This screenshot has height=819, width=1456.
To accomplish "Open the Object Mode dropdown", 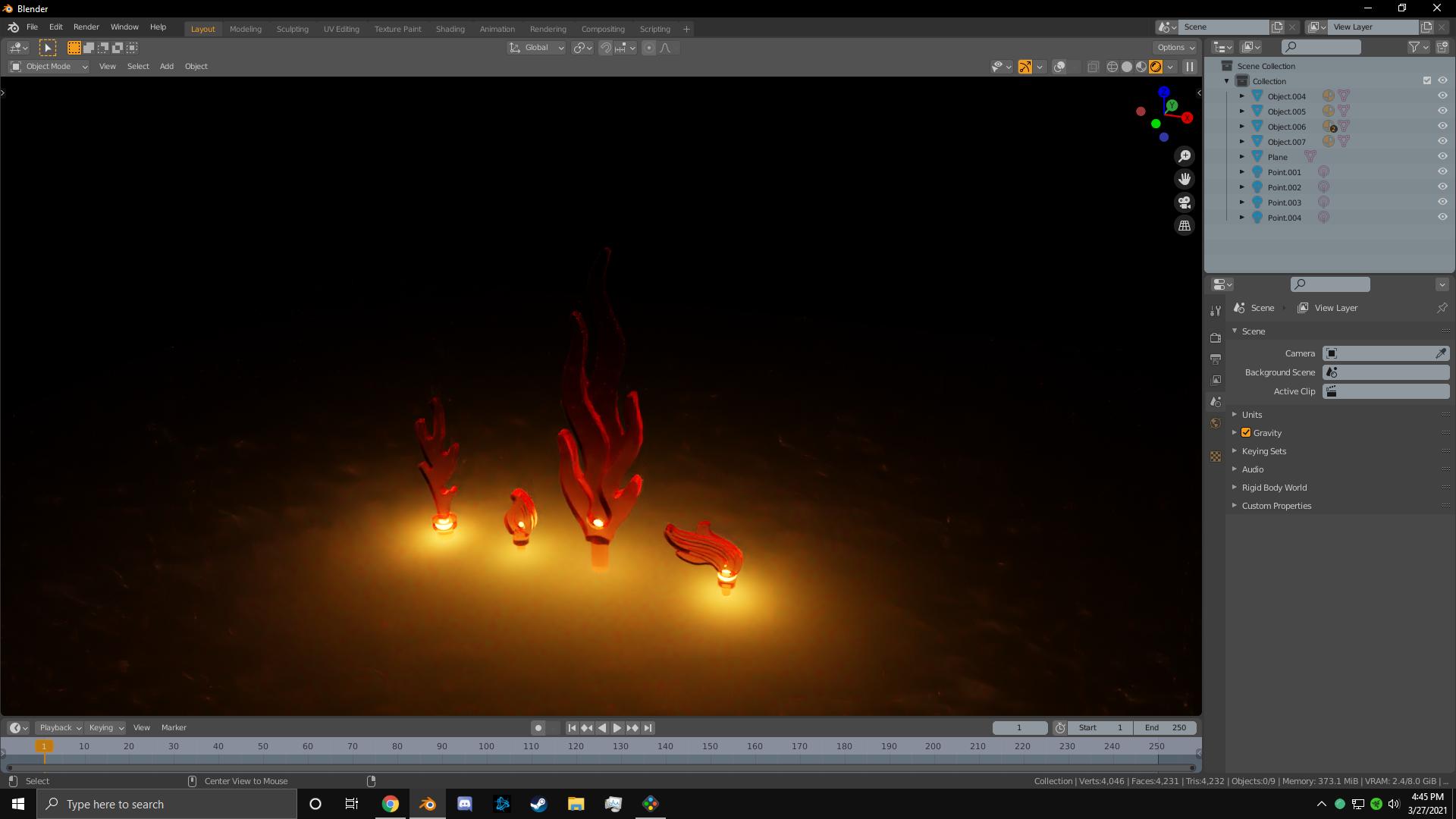I will (x=49, y=67).
